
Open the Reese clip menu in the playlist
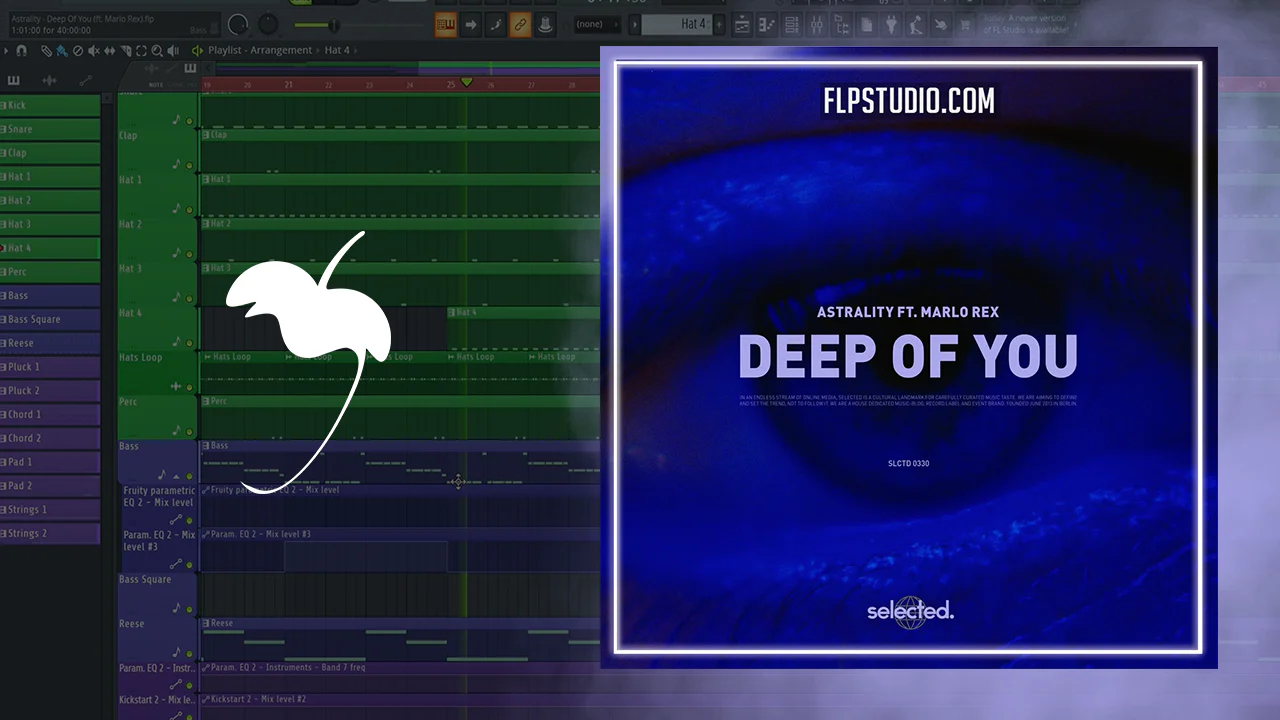[x=206, y=623]
